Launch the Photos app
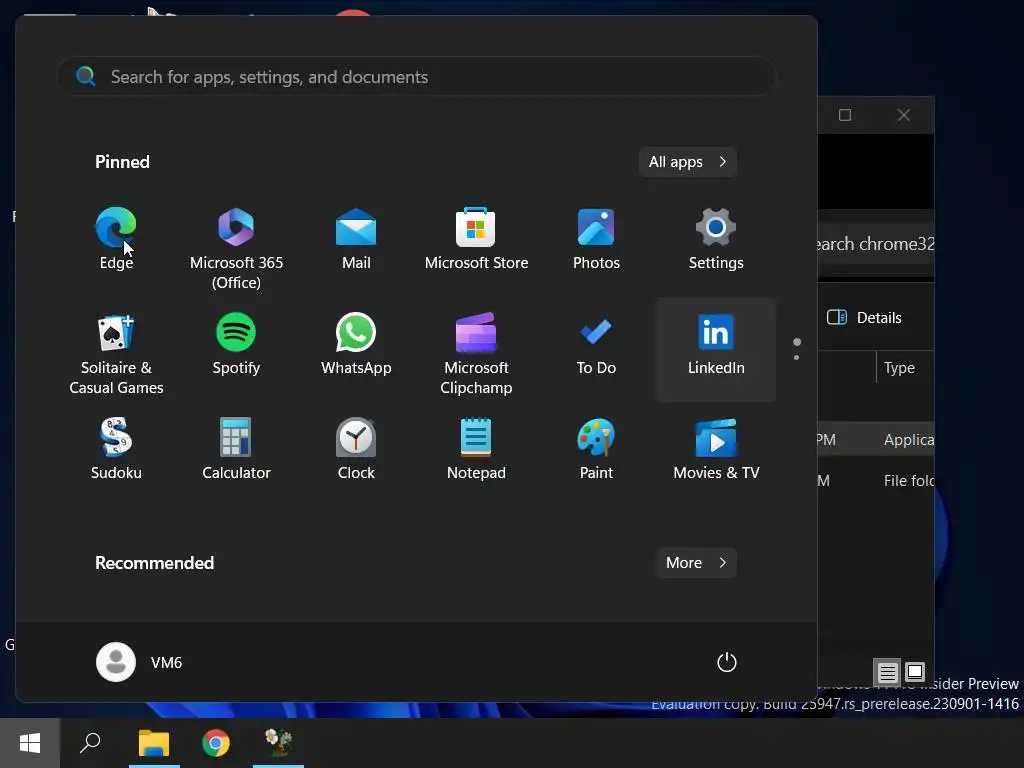Screen dimensions: 1024x768 (596, 239)
